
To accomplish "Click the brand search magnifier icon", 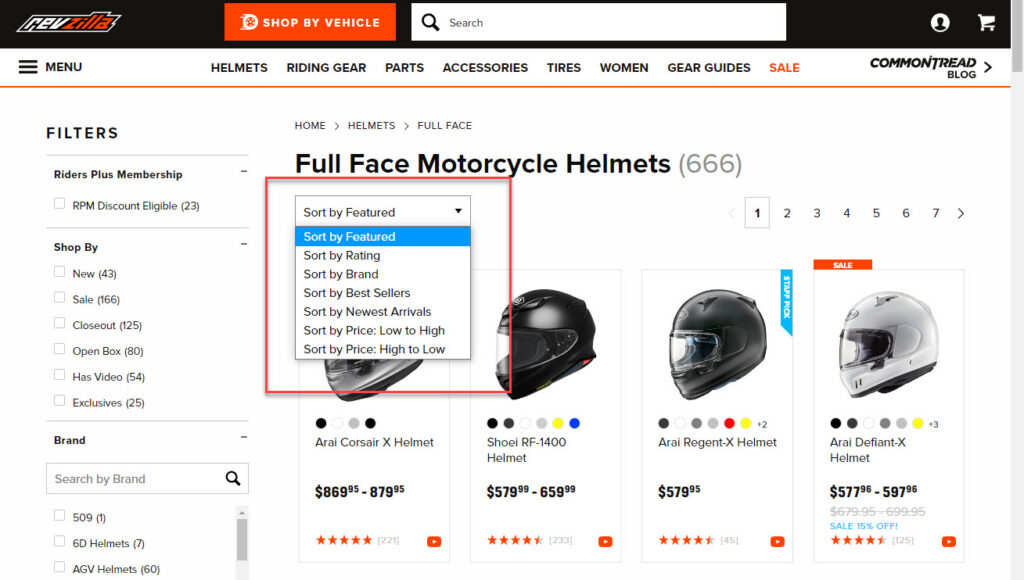I will click(x=233, y=479).
